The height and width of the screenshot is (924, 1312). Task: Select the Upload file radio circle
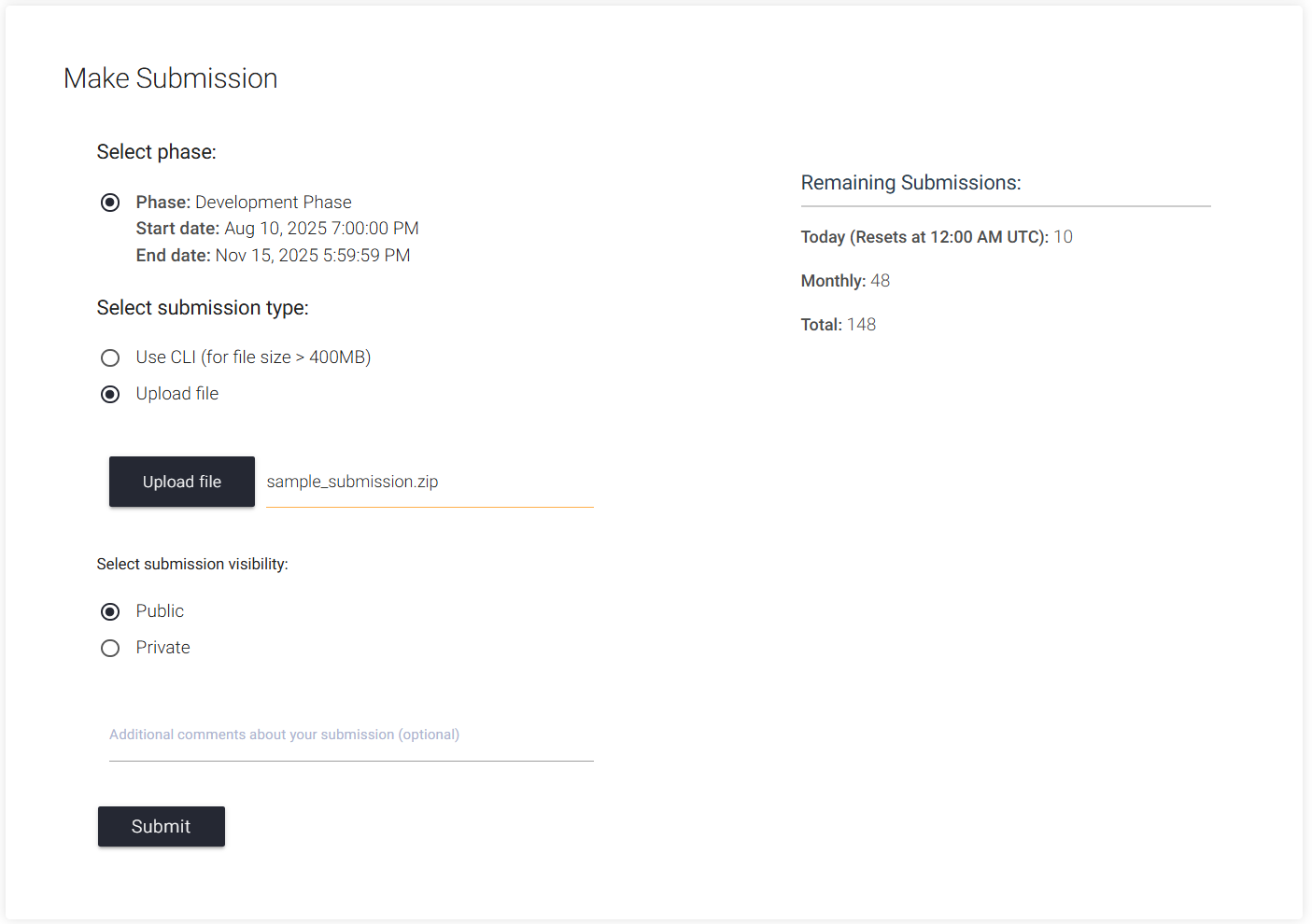coord(110,395)
